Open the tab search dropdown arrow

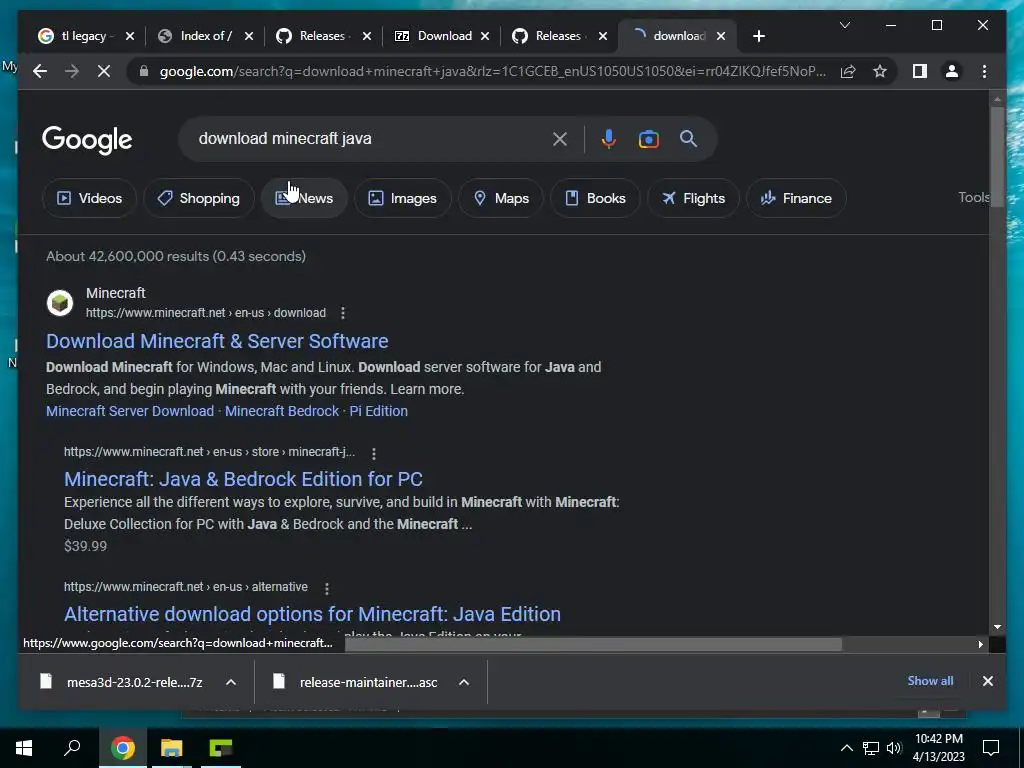[844, 25]
